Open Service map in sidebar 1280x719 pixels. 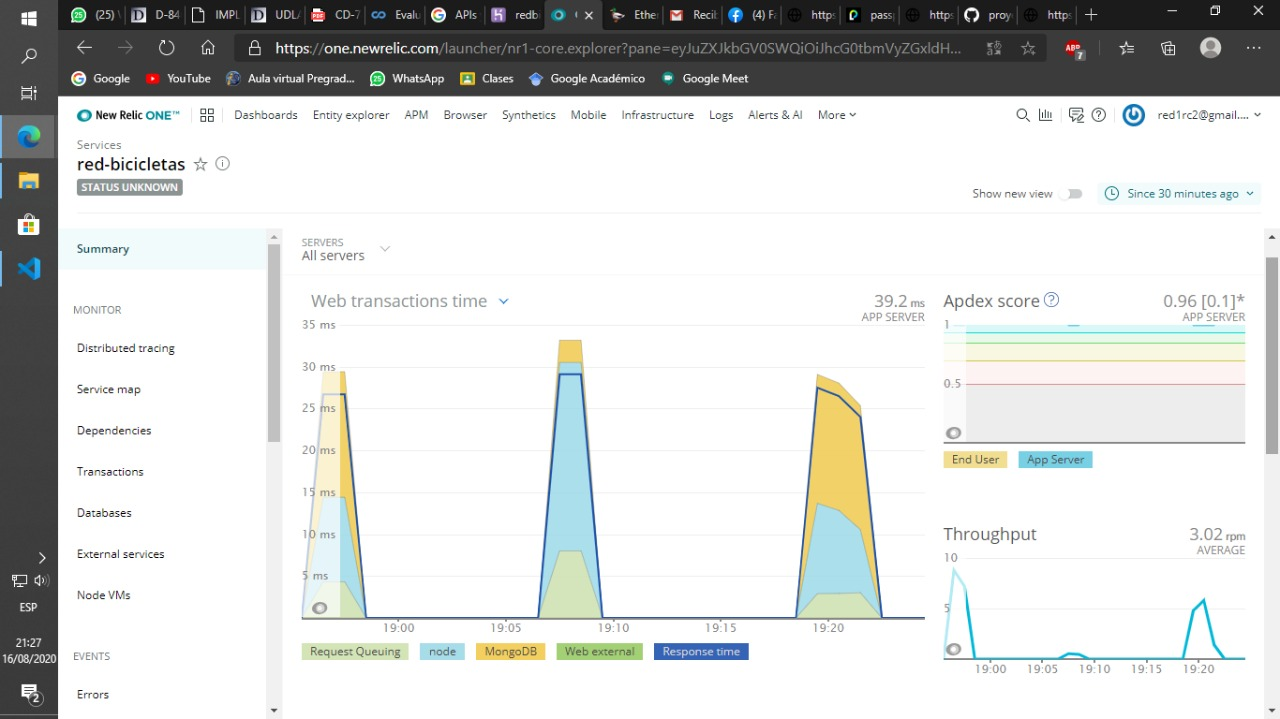click(109, 389)
